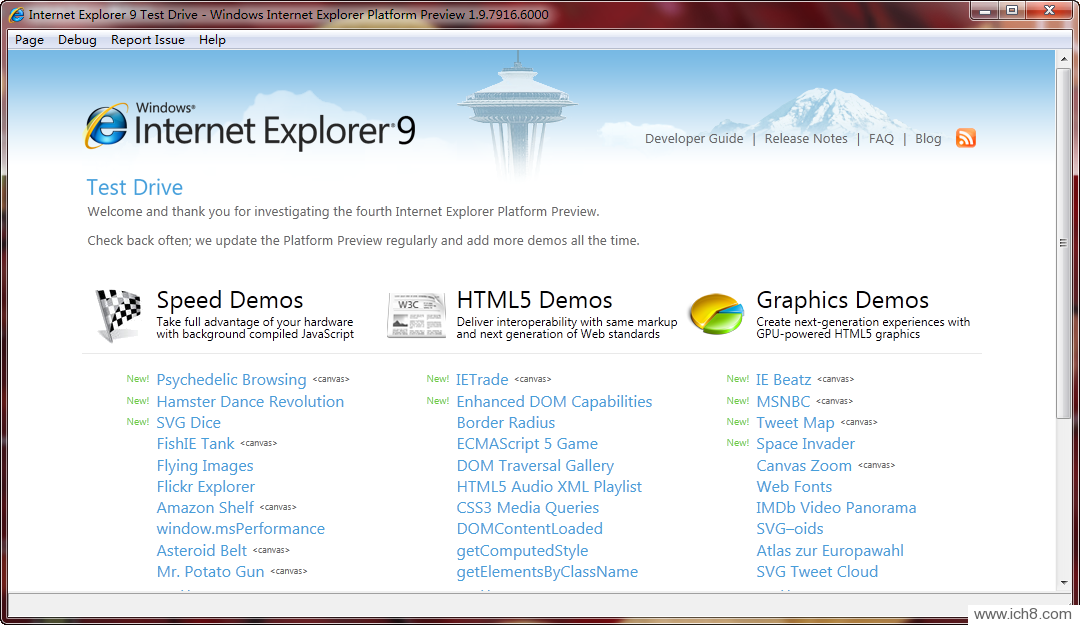Open the Flickr Explorer demo
Screen dimensions: 1080x625
point(206,486)
